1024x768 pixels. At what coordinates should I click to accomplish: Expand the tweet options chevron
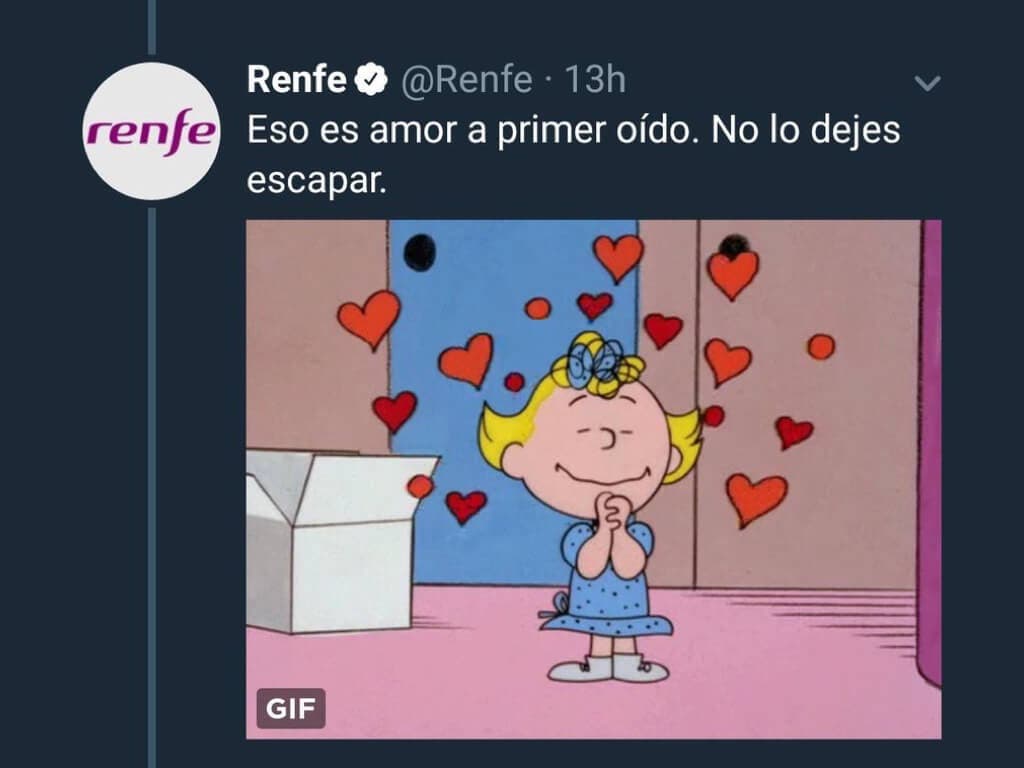coord(928,83)
